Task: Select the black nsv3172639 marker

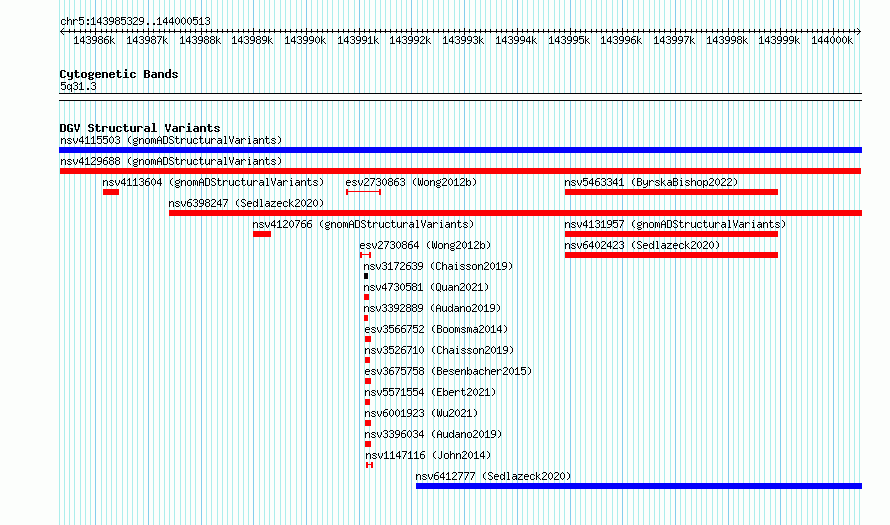Action: (x=366, y=276)
